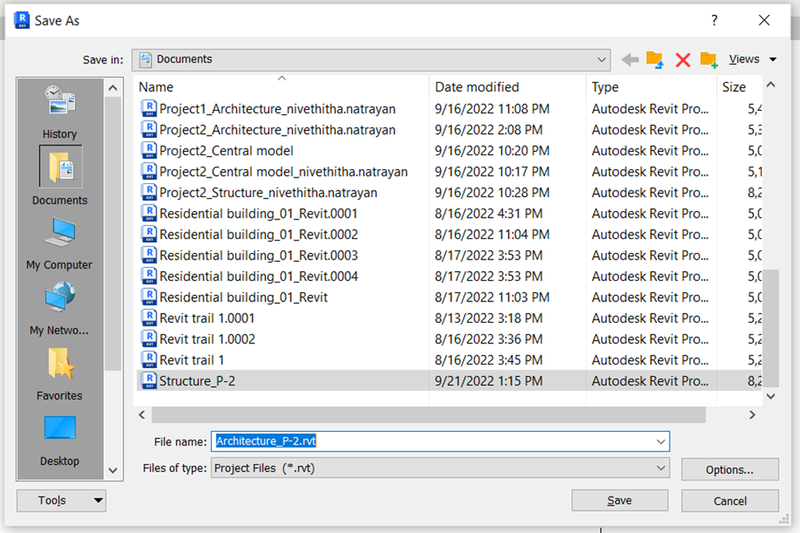
Task: Select Residential building_01_Revit.0002 file
Action: (x=259, y=234)
